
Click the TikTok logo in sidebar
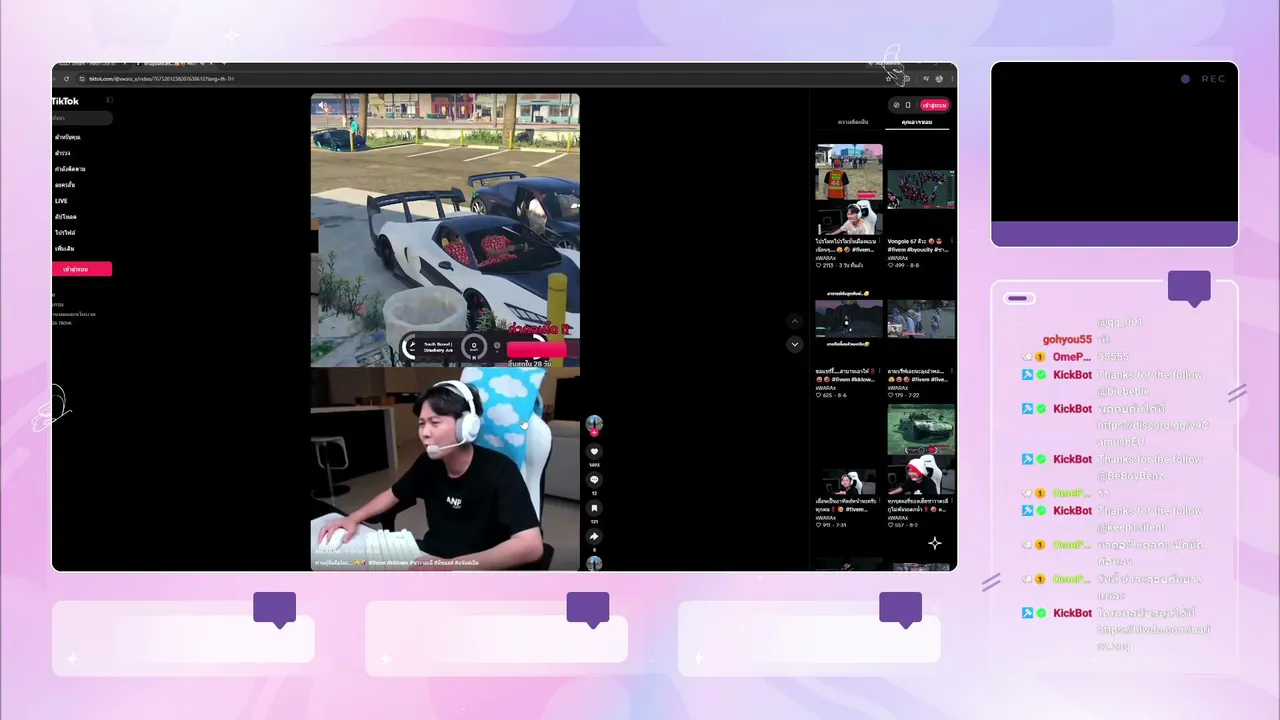66,101
